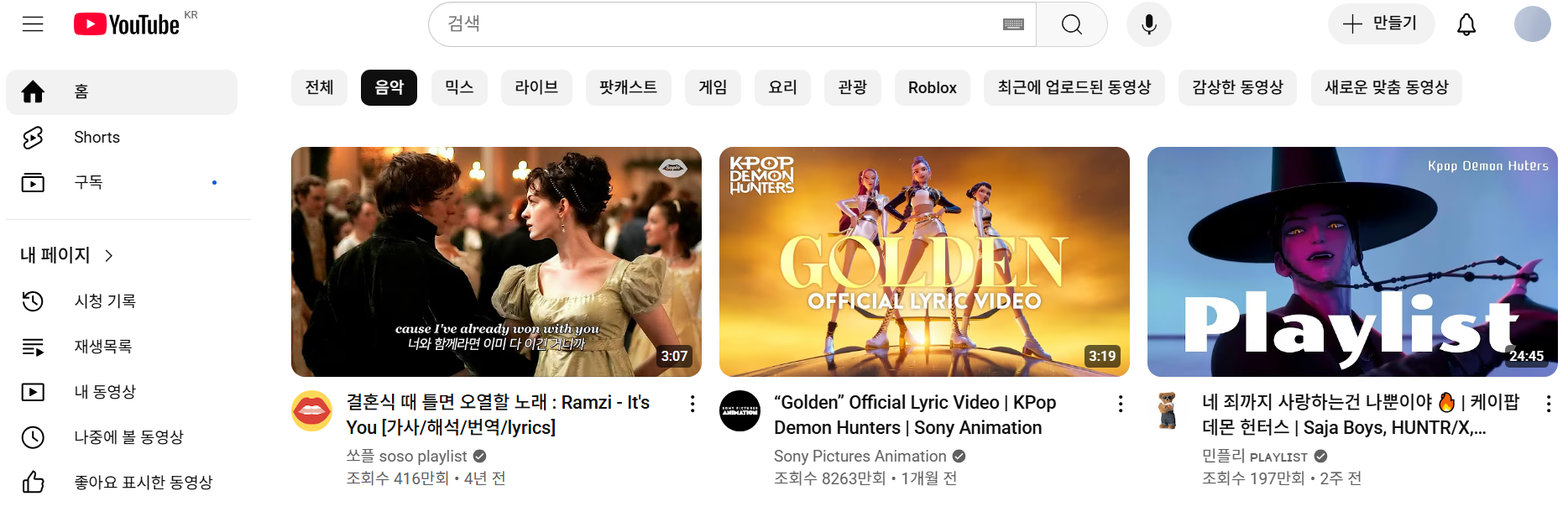Select the 요리 filter chip
1568x517 pixels.
(x=782, y=87)
